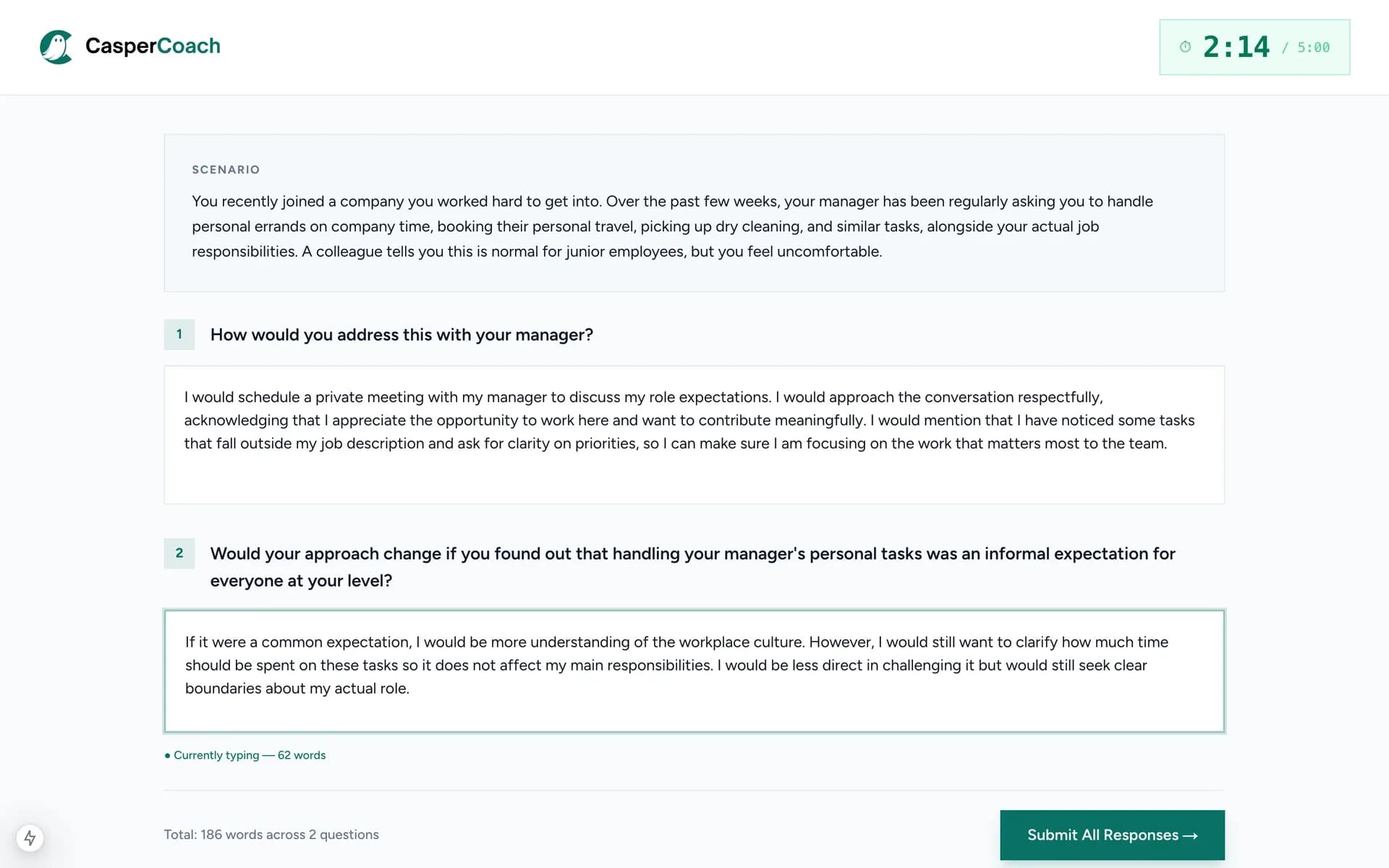Click the 'Currently typing — 62 words' indicator
Image resolution: width=1389 pixels, height=868 pixels.
[250, 755]
